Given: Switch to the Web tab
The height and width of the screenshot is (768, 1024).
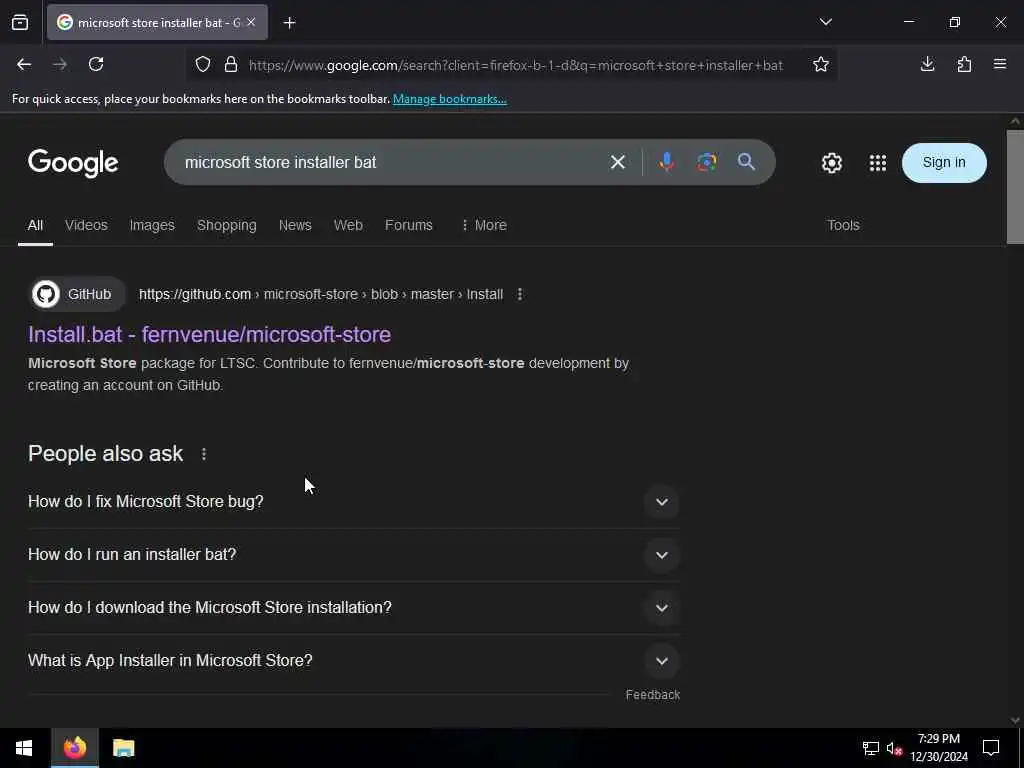Looking at the screenshot, I should [x=348, y=225].
